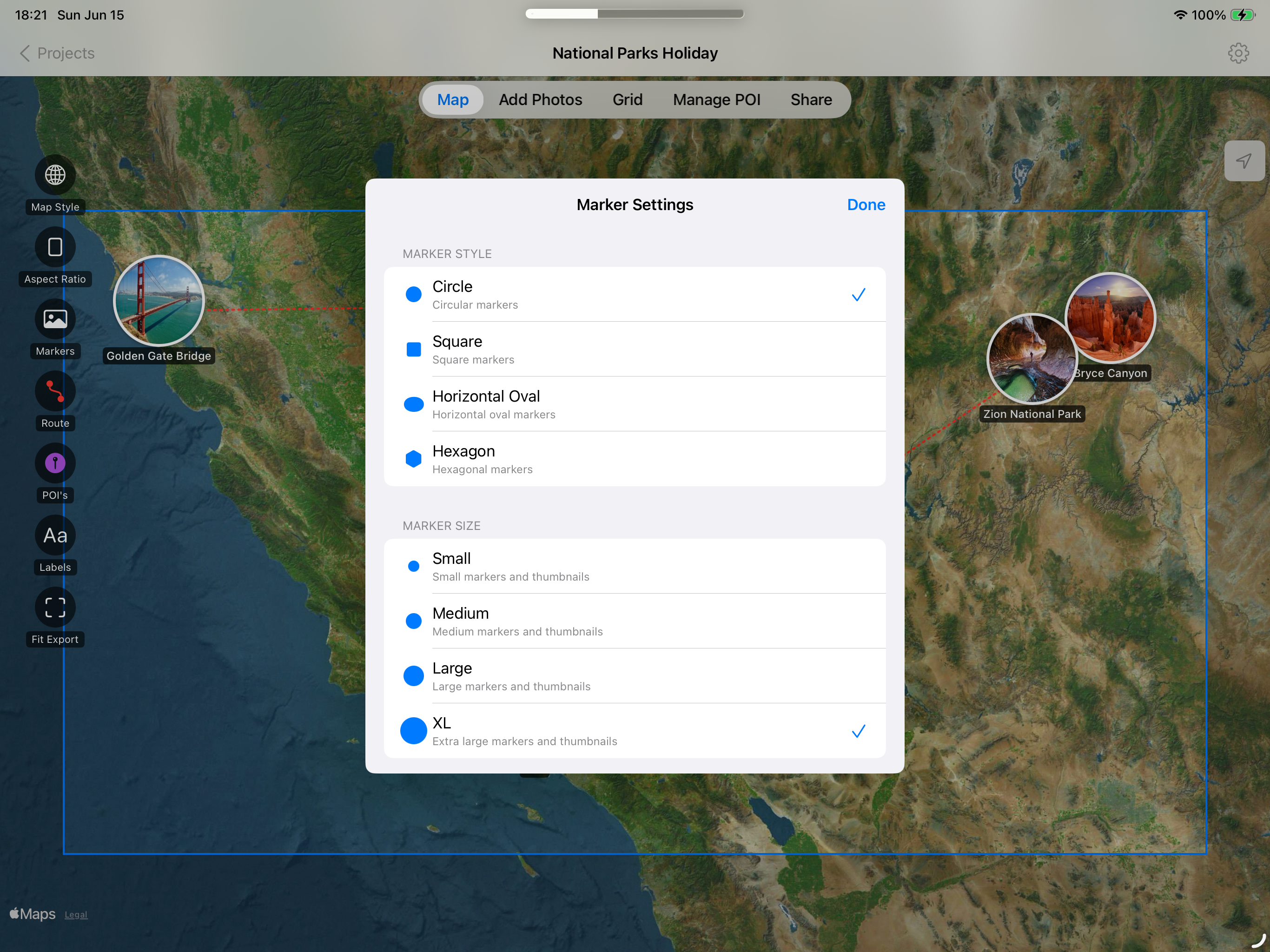Viewport: 1270px width, 952px height.
Task: Choose XL marker size
Action: click(x=635, y=731)
